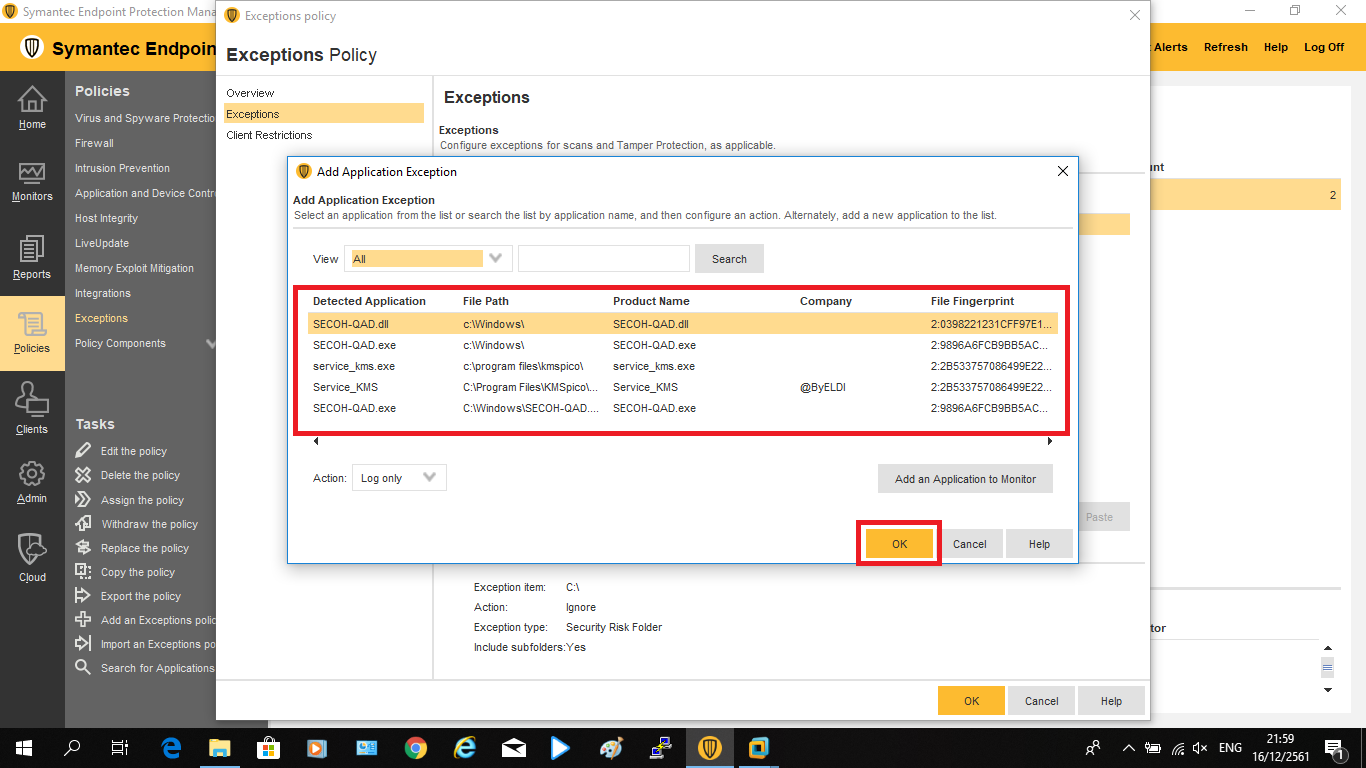1366x768 pixels.
Task: Launch Google Chrome from the taskbar
Action: 416,748
